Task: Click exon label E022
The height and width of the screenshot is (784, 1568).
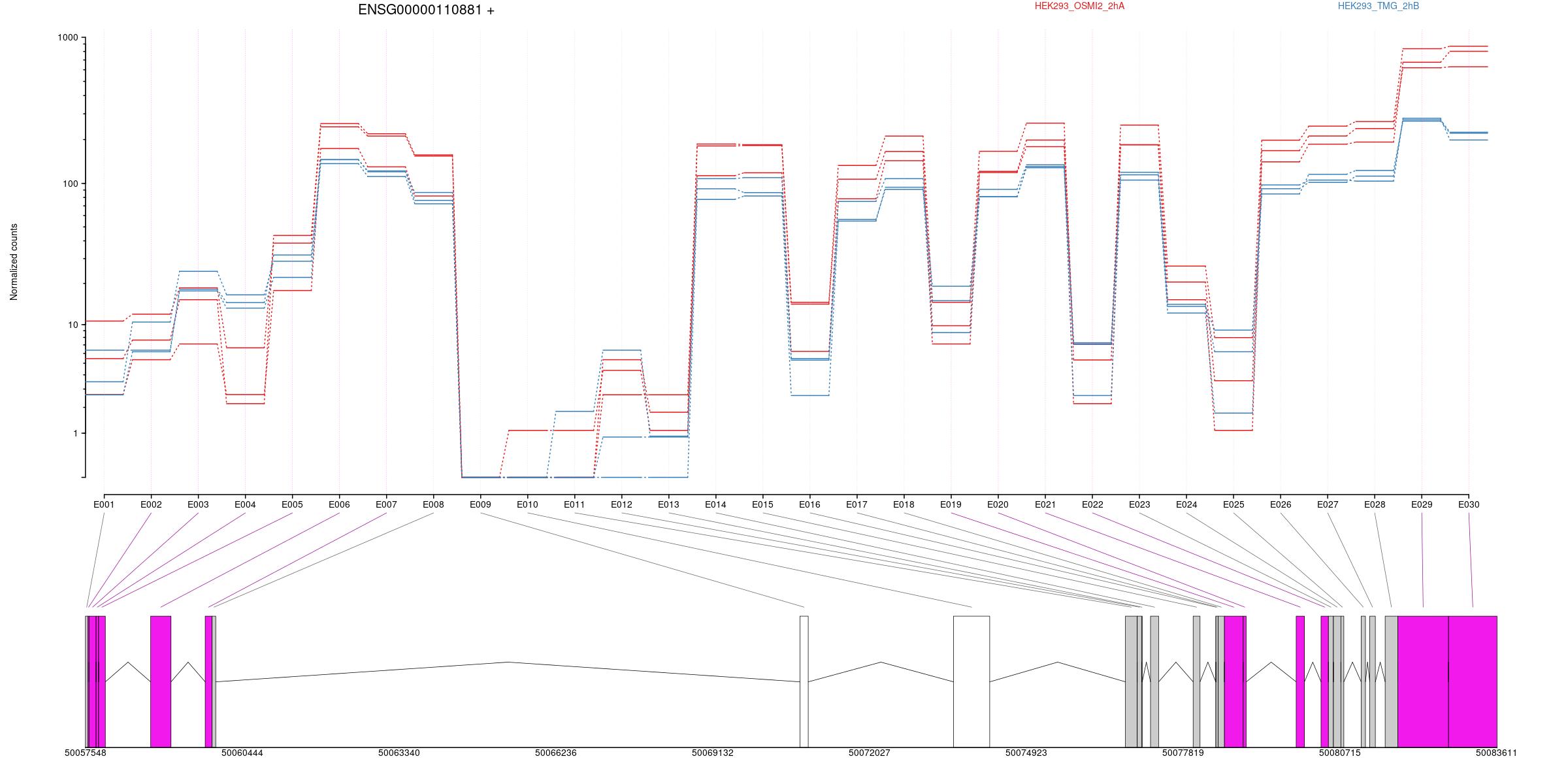Action: point(1092,504)
